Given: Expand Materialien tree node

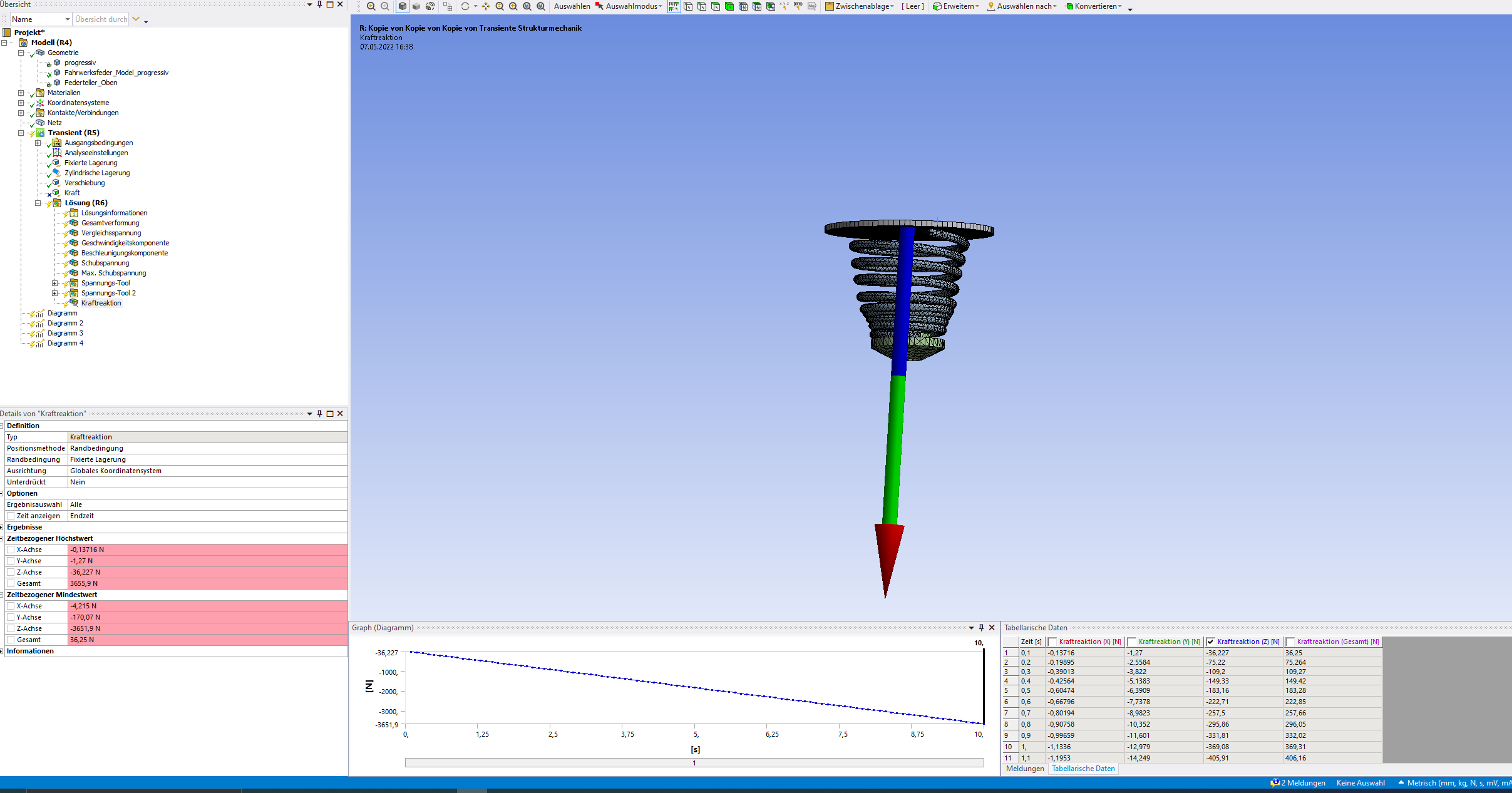Looking at the screenshot, I should 21,93.
